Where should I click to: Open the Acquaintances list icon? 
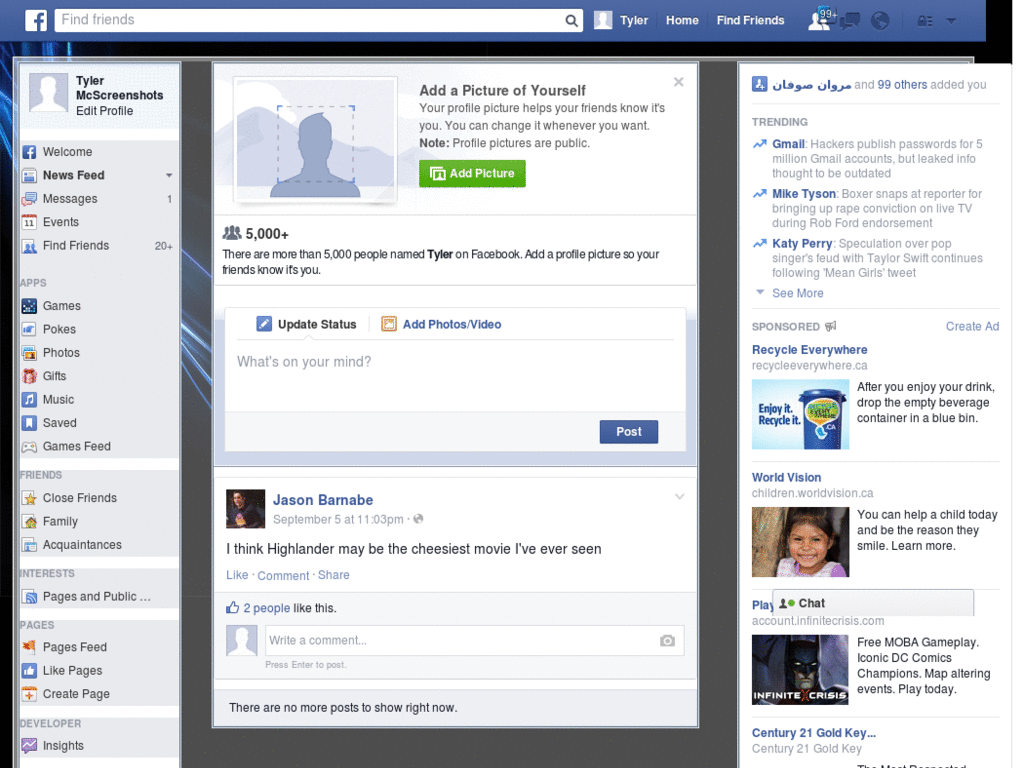pyautogui.click(x=29, y=545)
